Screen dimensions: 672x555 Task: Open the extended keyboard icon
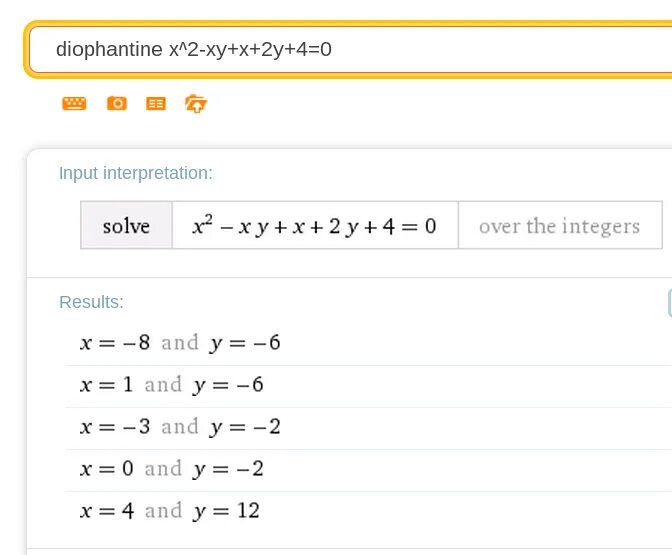coord(74,103)
